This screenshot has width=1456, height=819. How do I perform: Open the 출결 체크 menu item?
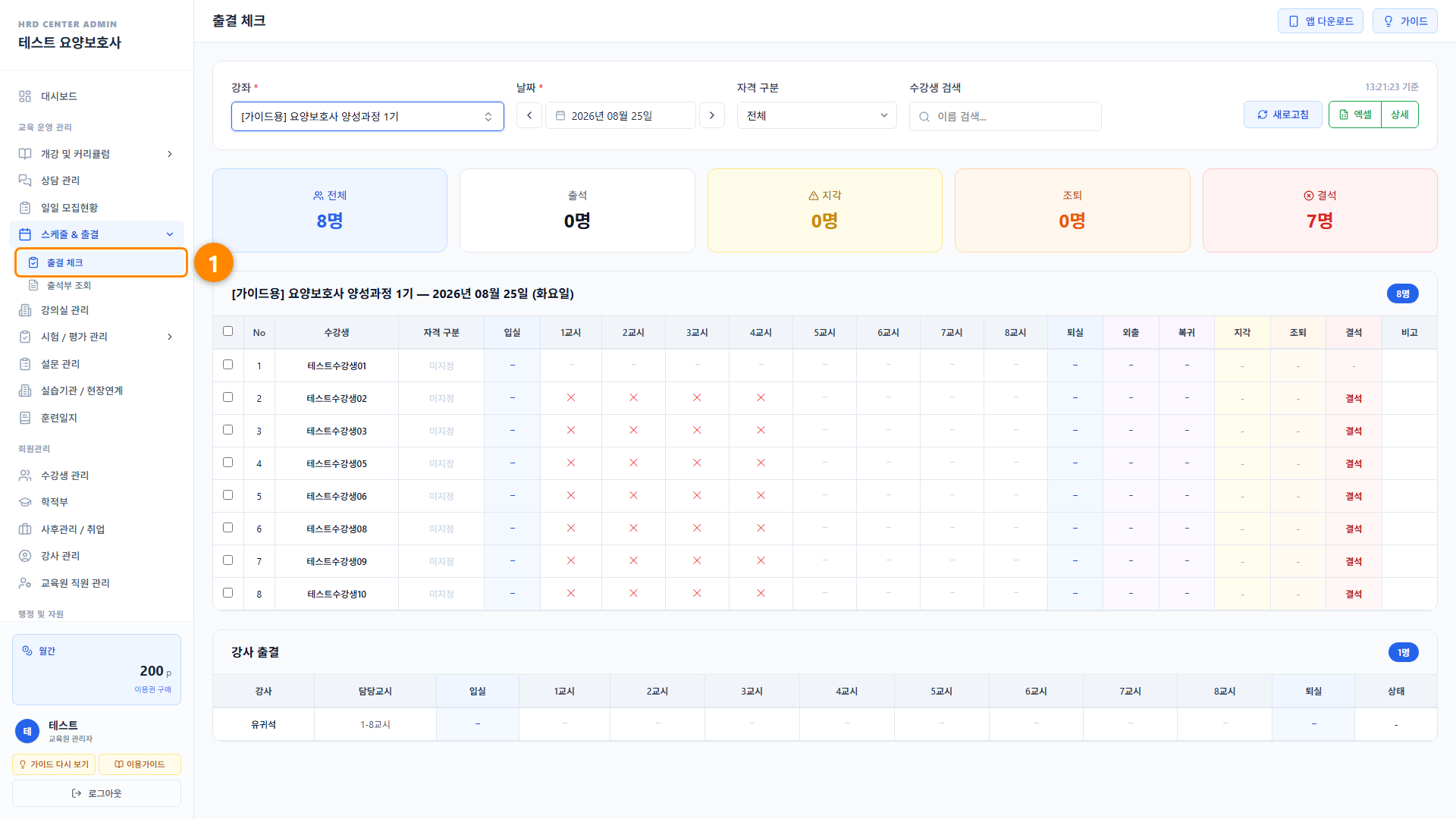point(101,262)
